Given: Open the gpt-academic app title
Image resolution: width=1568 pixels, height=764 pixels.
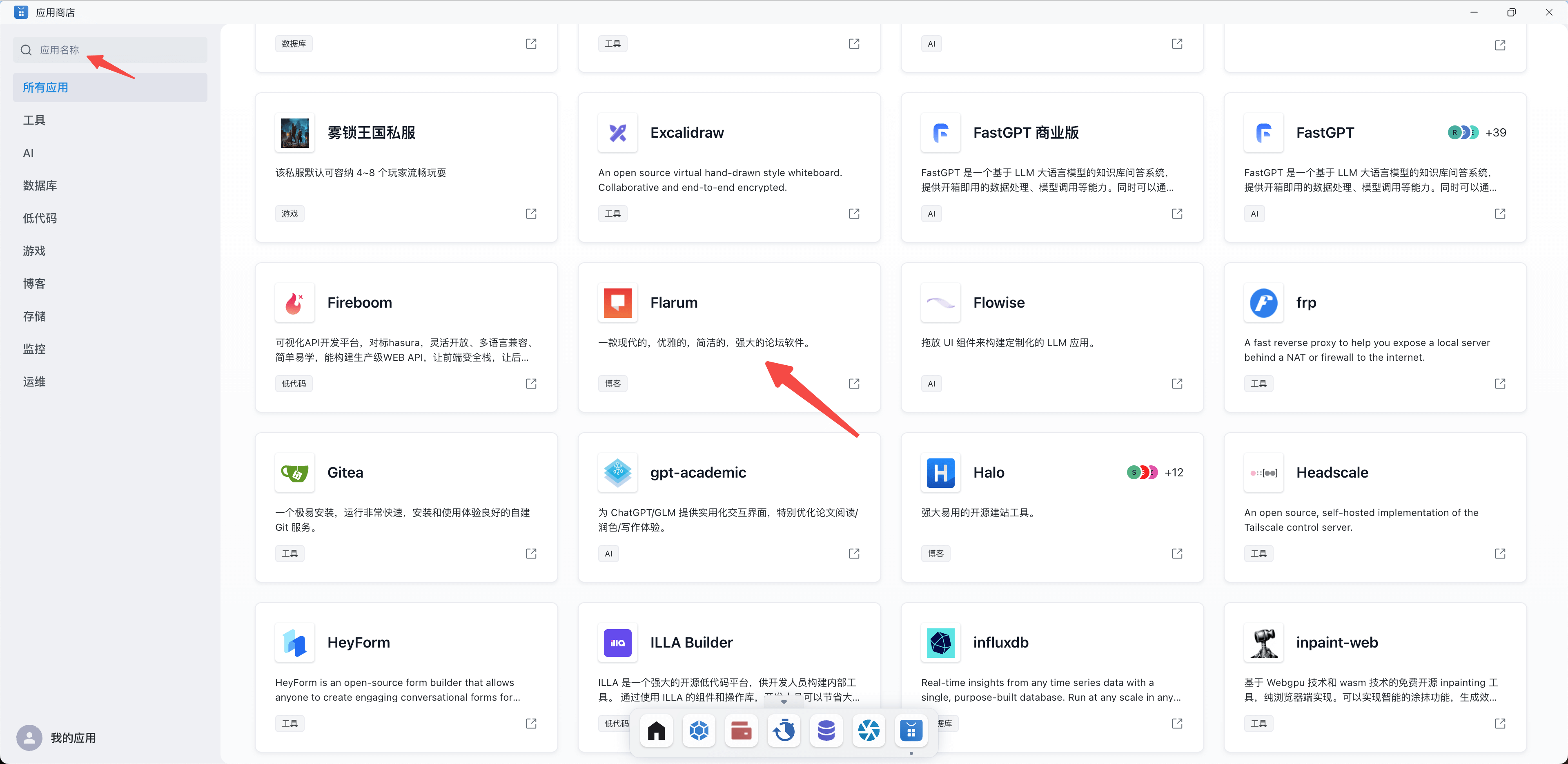Looking at the screenshot, I should click(x=698, y=473).
